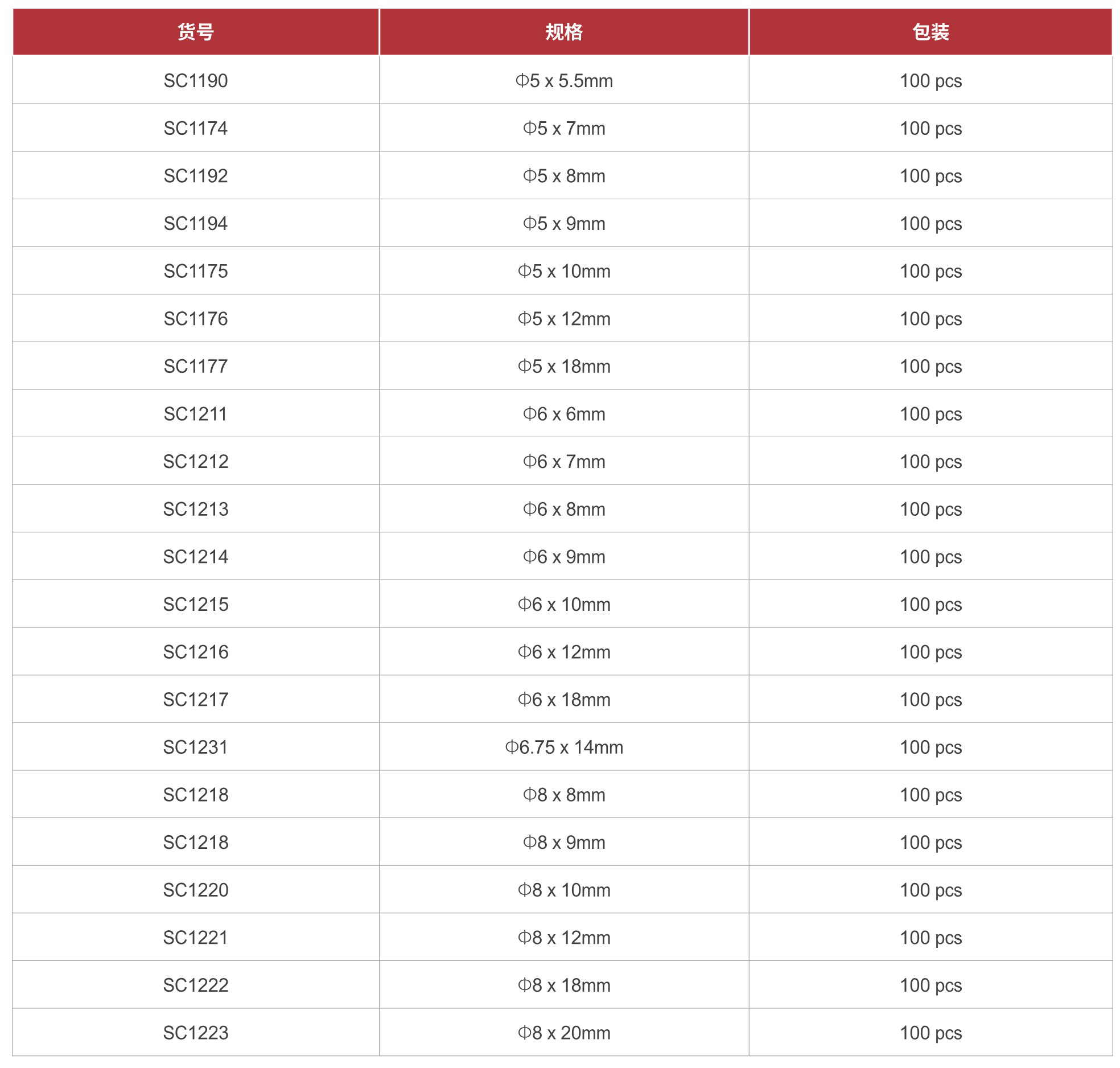Viewport: 1120px width, 1068px height.
Task: Click the Φ6.75 x 14mm specification cell
Action: tap(563, 747)
